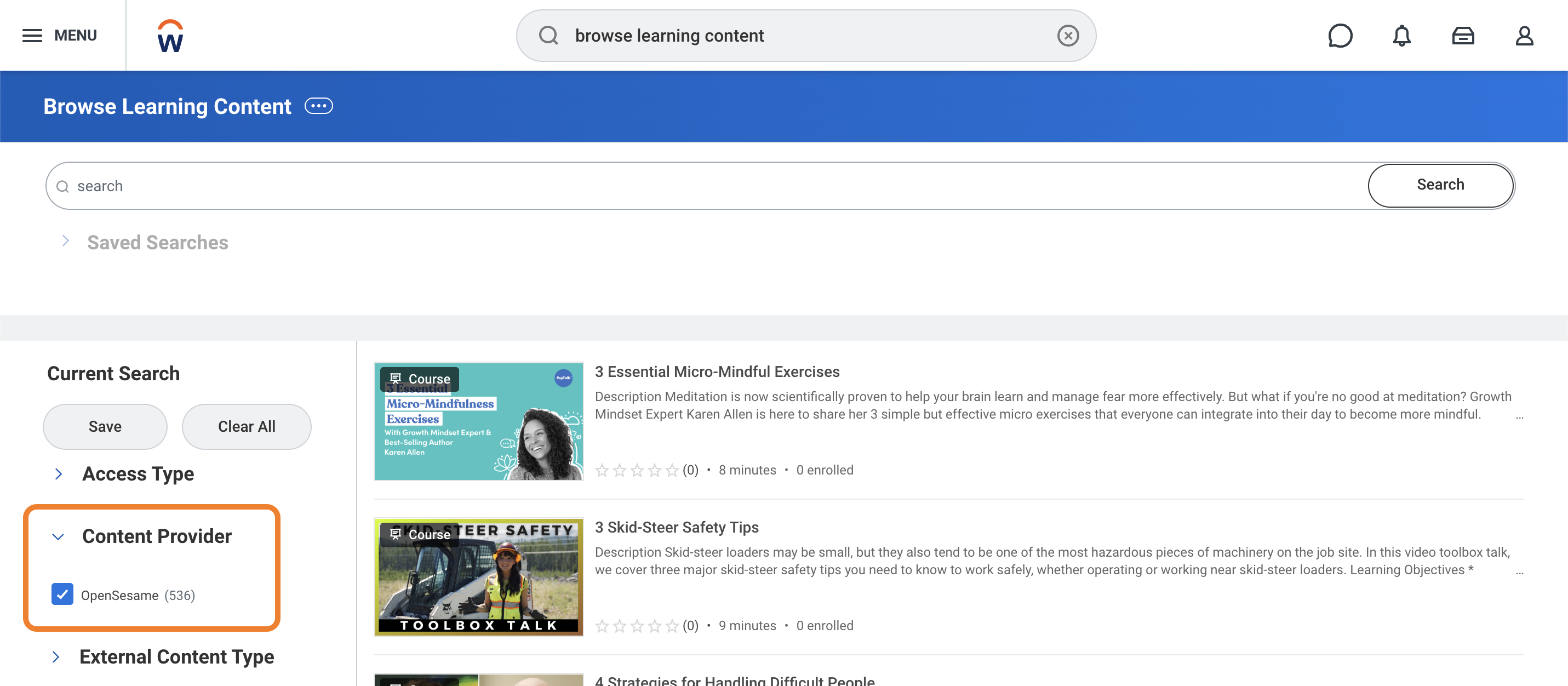Open the user profile icon

[1524, 35]
